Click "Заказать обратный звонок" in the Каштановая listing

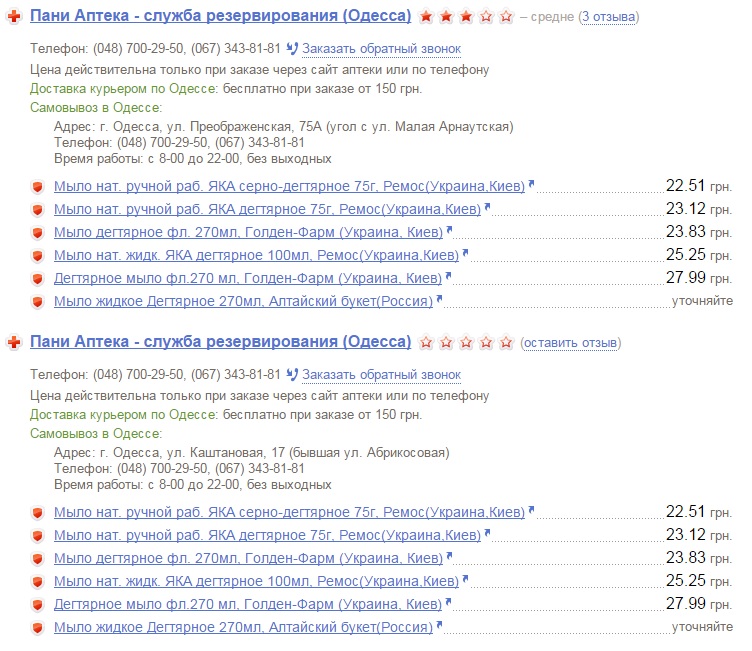coord(381,374)
